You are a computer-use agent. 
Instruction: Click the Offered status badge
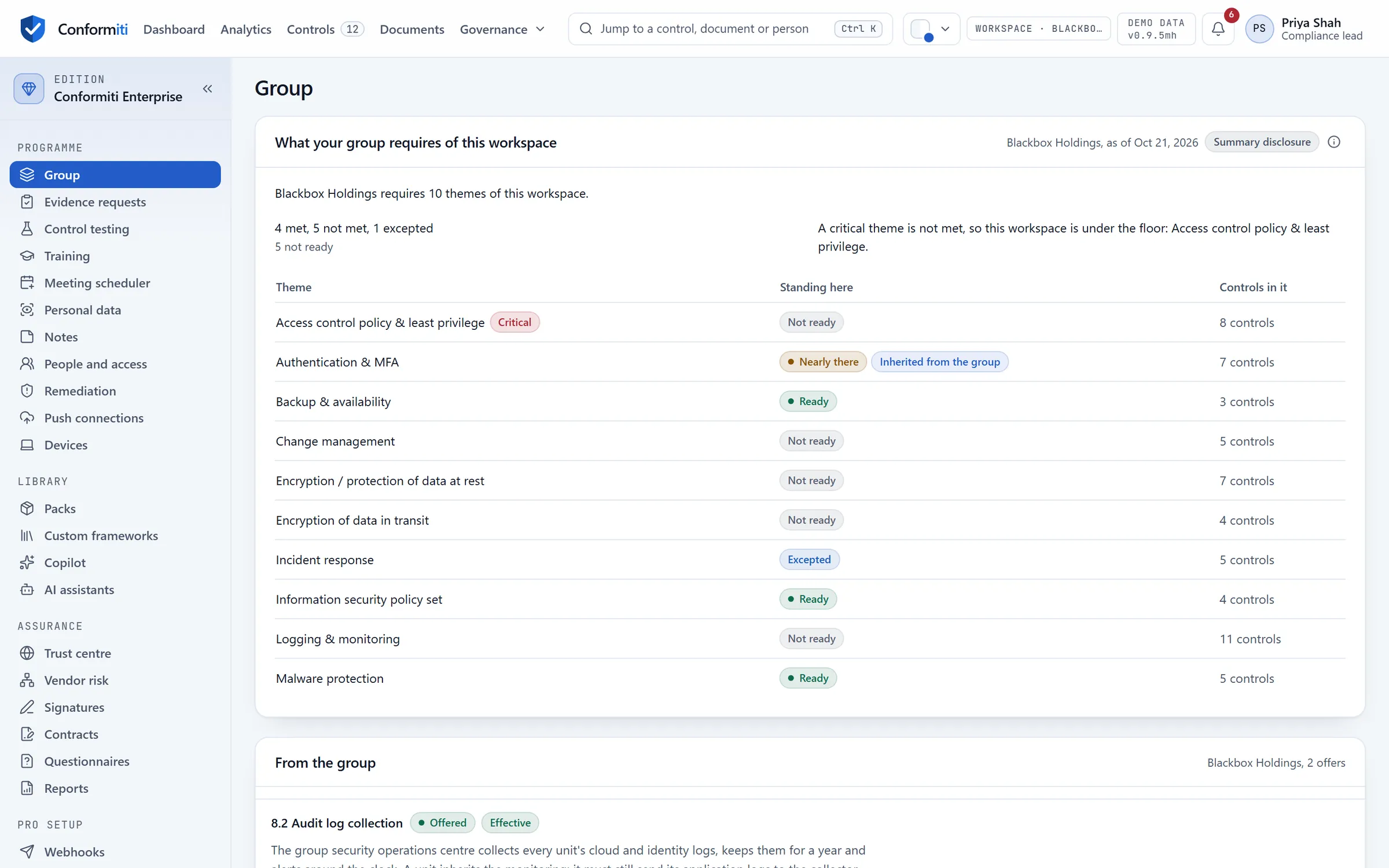(442, 823)
